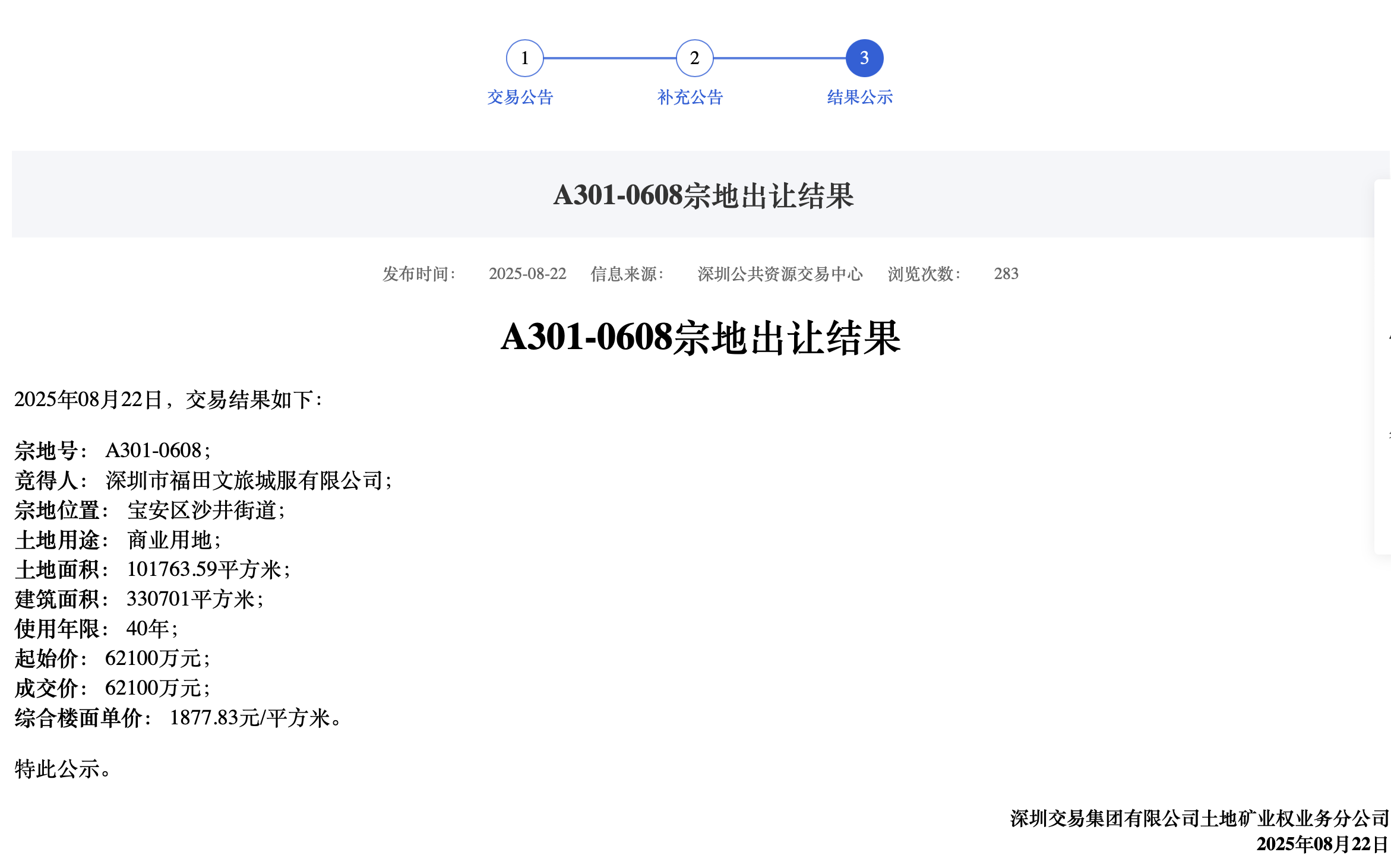Click the signature 深圳交易集团有限公司土地矿业权业务分公司
1391x868 pixels.
coord(1199,819)
